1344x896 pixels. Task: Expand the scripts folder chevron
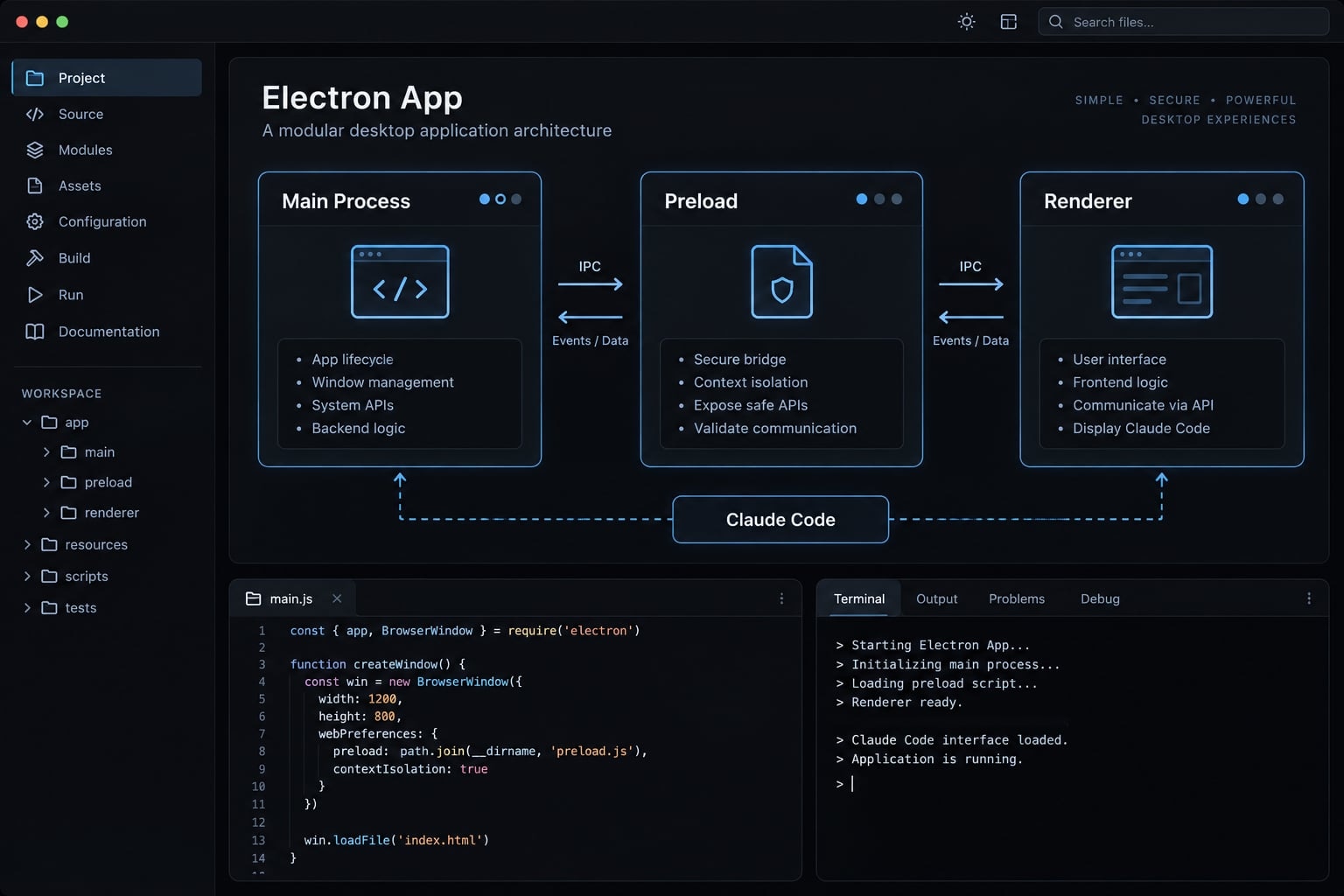click(x=27, y=576)
